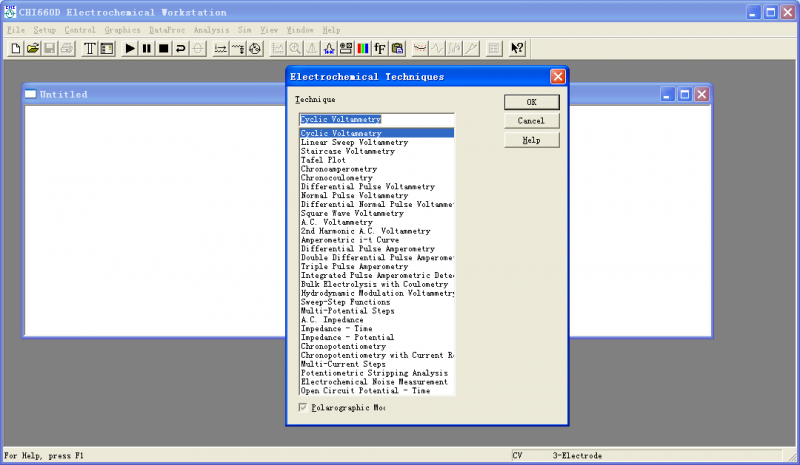
Task: Open the Sim menu
Action: (244, 30)
